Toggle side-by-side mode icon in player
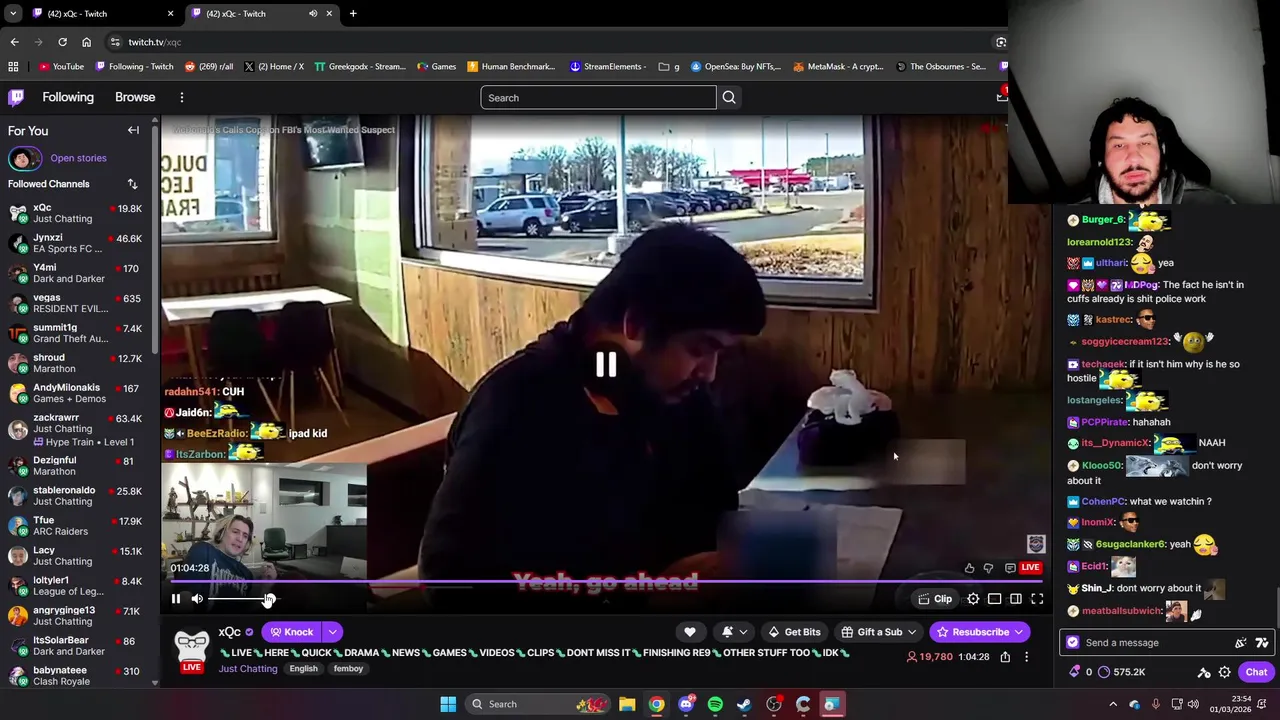The width and height of the screenshot is (1280, 720). pyautogui.click(x=1015, y=599)
